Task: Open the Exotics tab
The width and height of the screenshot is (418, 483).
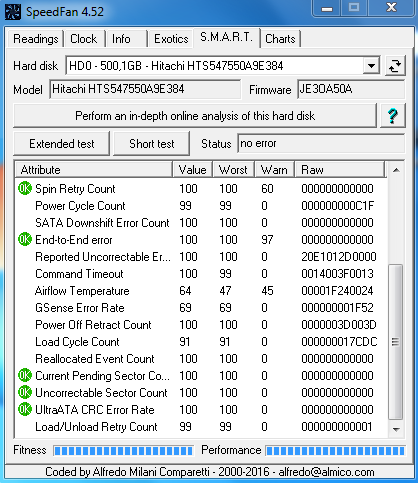Action: [x=171, y=39]
